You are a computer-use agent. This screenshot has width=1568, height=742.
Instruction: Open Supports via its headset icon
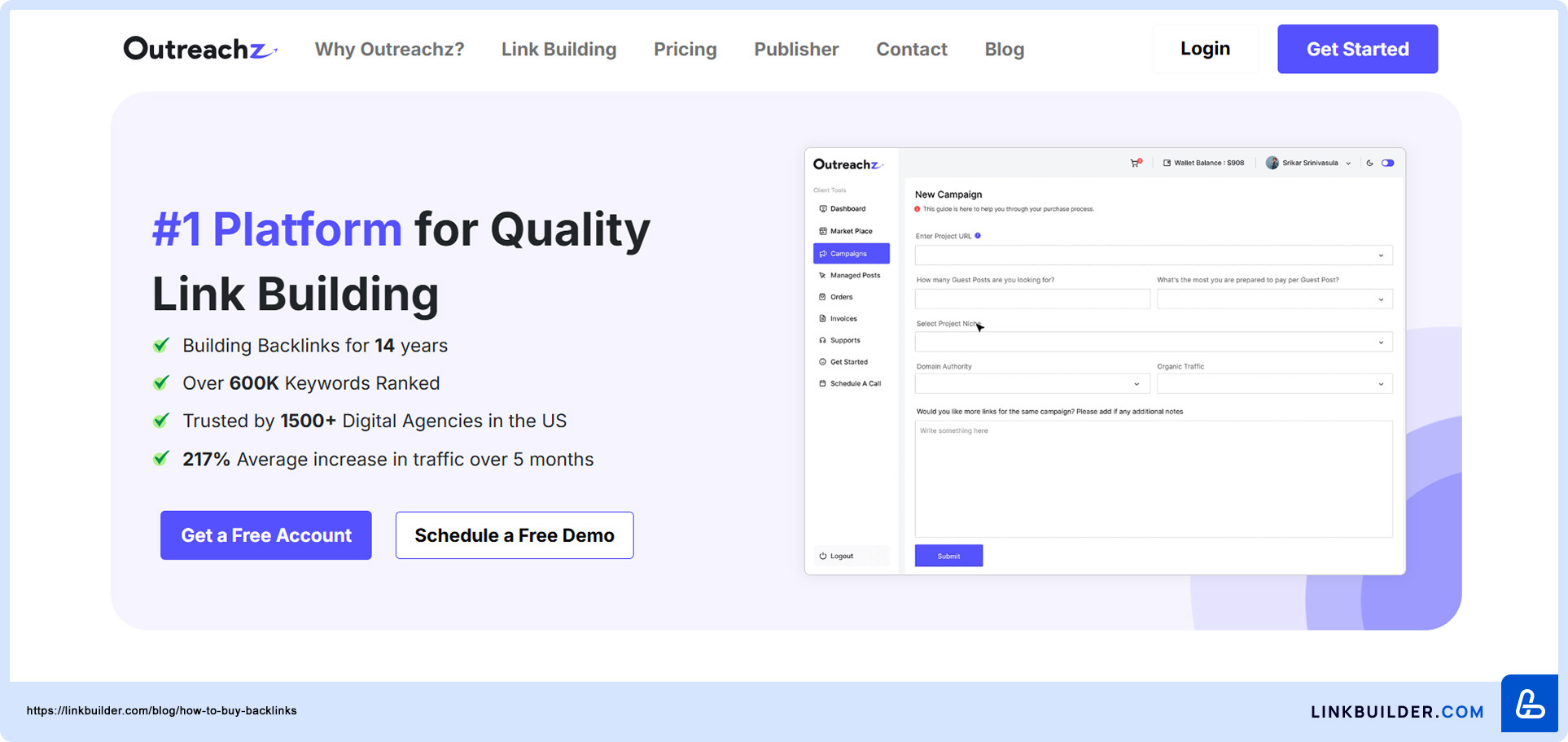click(x=822, y=341)
